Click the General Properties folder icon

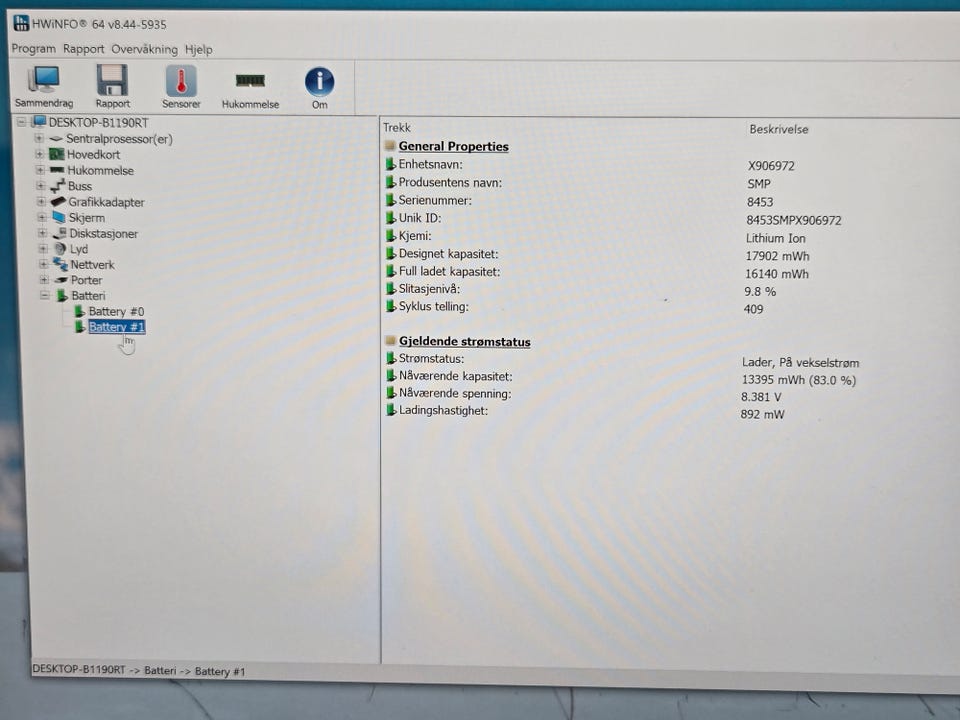[x=390, y=146]
